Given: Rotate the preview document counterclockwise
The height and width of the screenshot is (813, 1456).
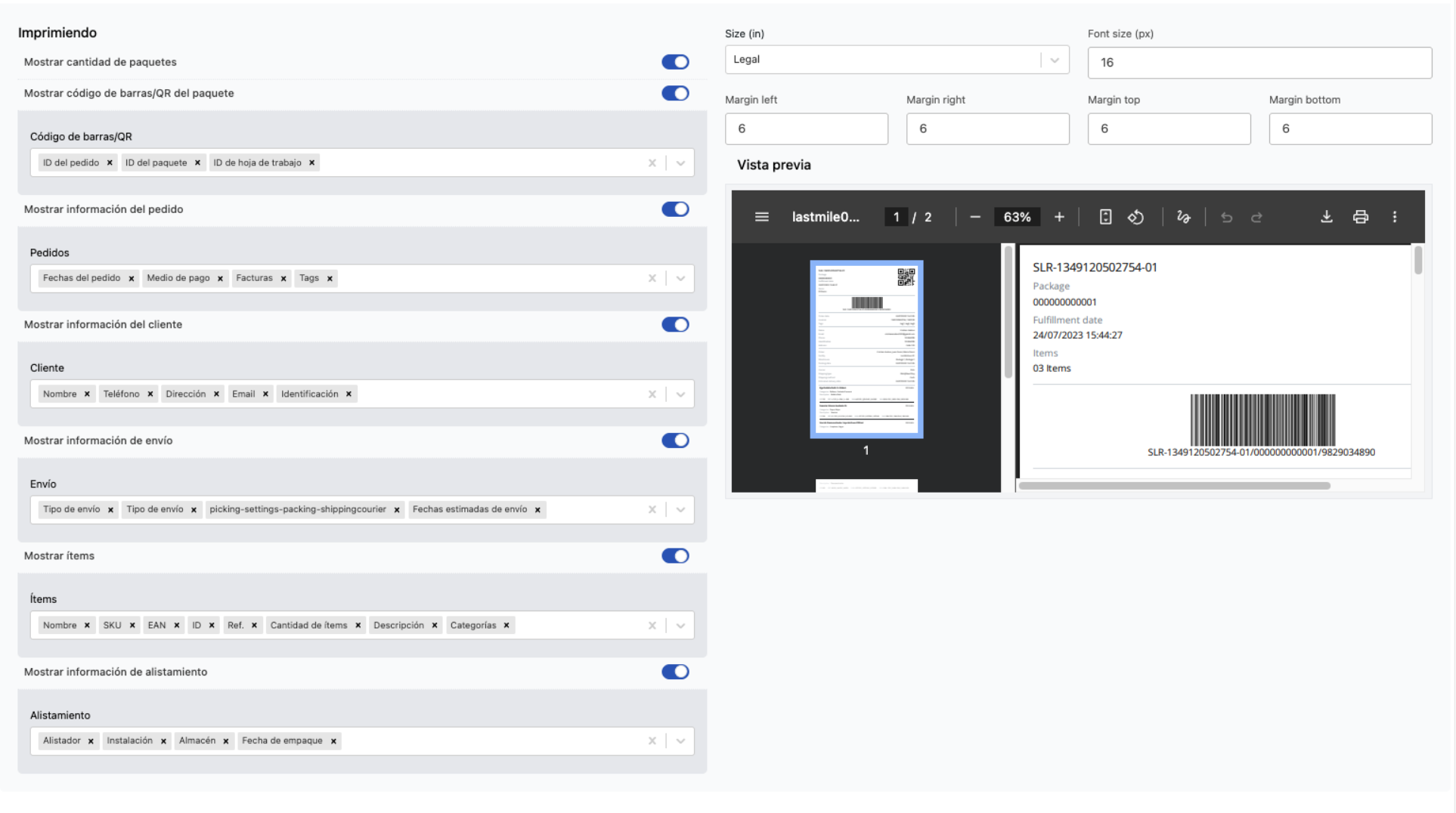Looking at the screenshot, I should click(x=1136, y=217).
